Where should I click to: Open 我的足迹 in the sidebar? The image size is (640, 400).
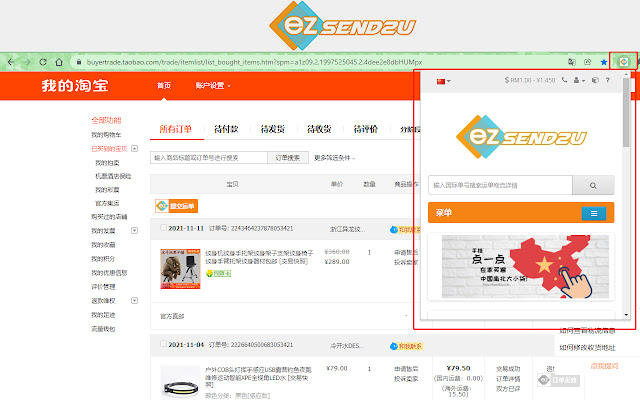pyautogui.click(x=103, y=315)
